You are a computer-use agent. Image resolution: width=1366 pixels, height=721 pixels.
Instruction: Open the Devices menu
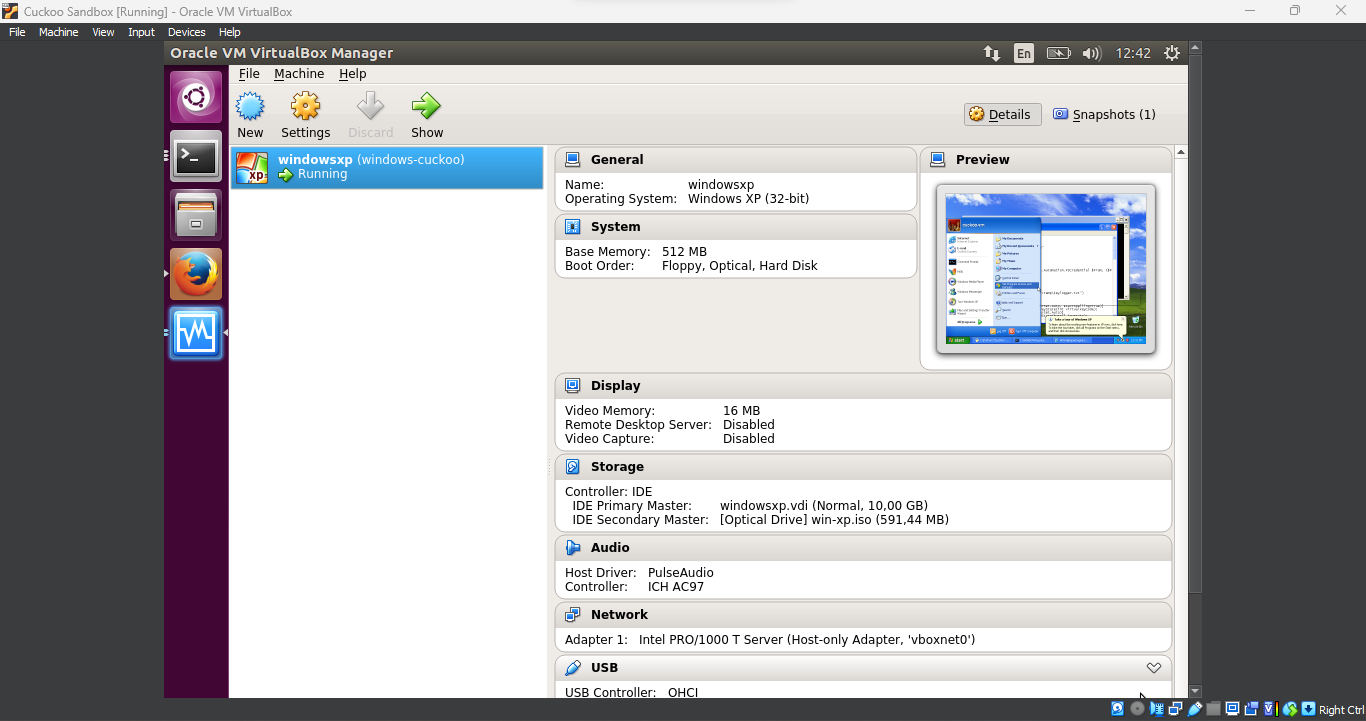tap(186, 32)
